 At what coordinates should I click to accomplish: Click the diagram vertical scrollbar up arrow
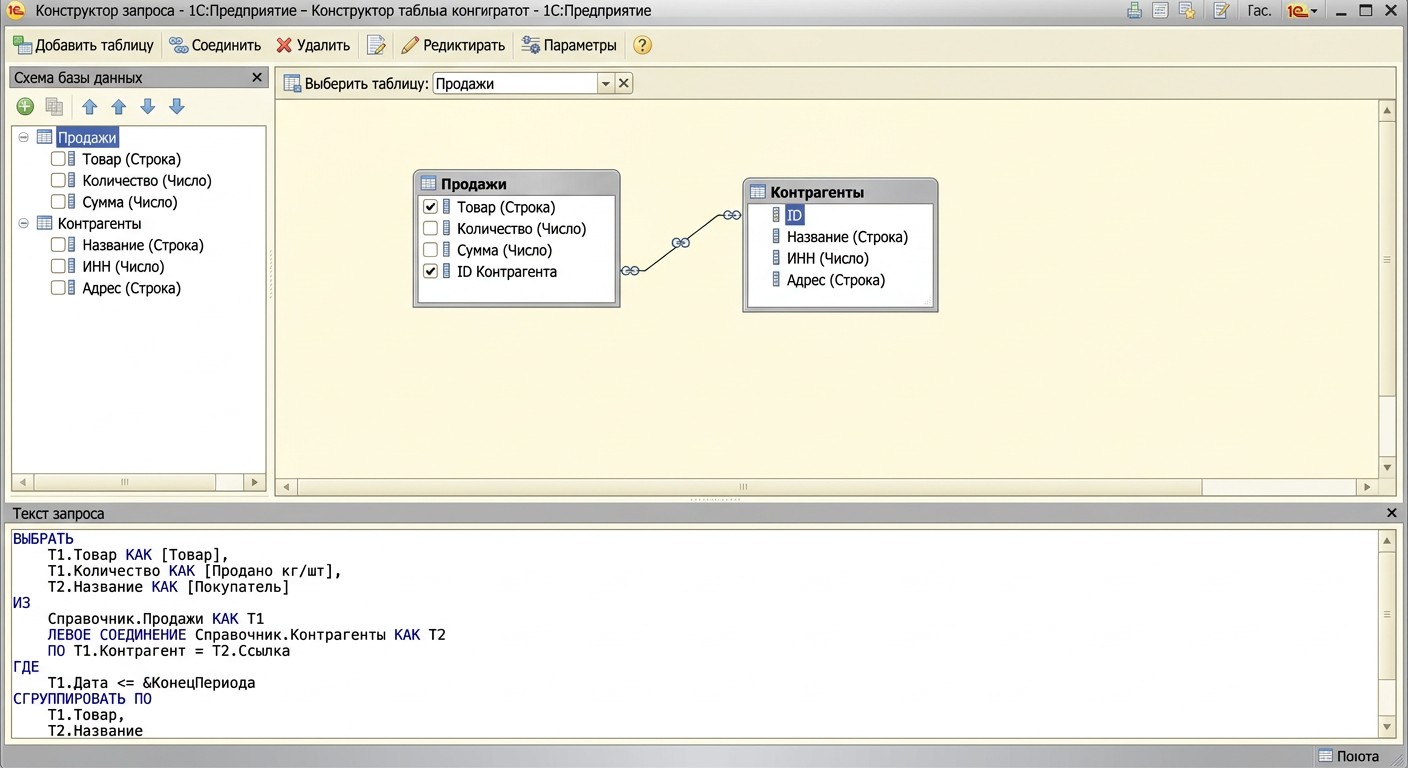point(1387,110)
